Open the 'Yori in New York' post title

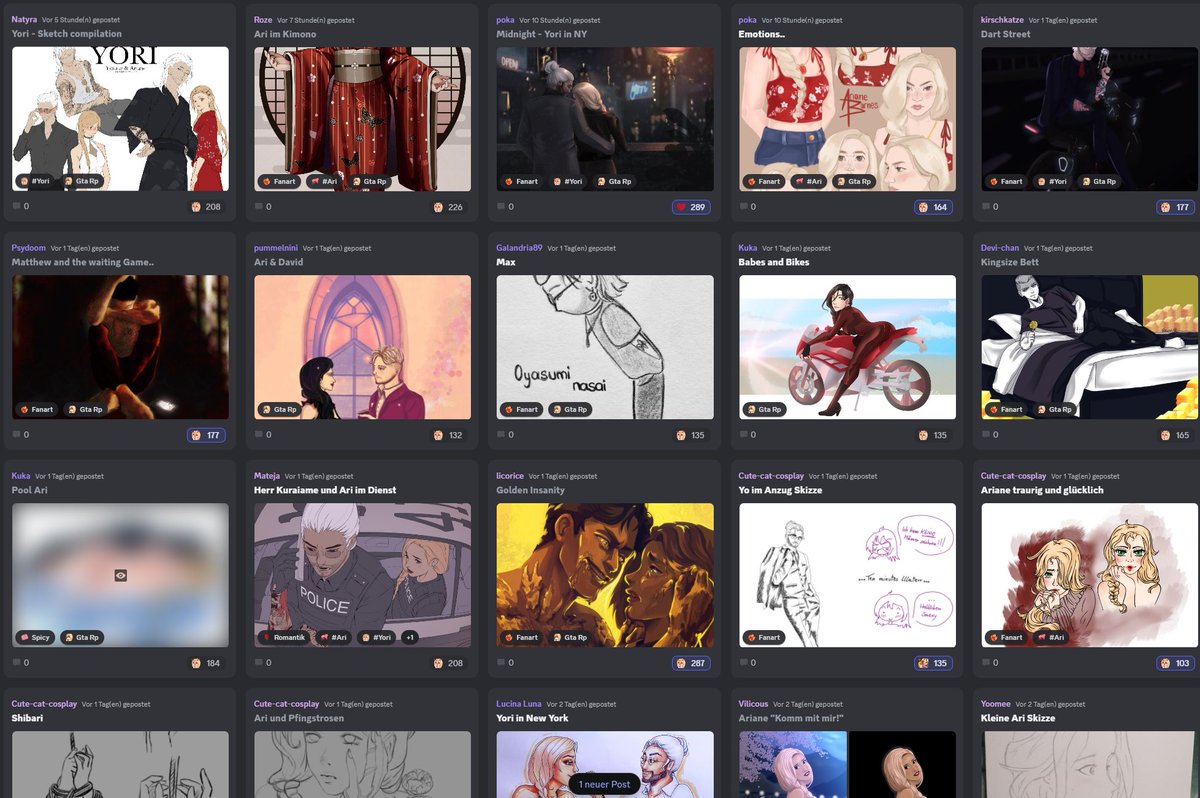(x=532, y=718)
